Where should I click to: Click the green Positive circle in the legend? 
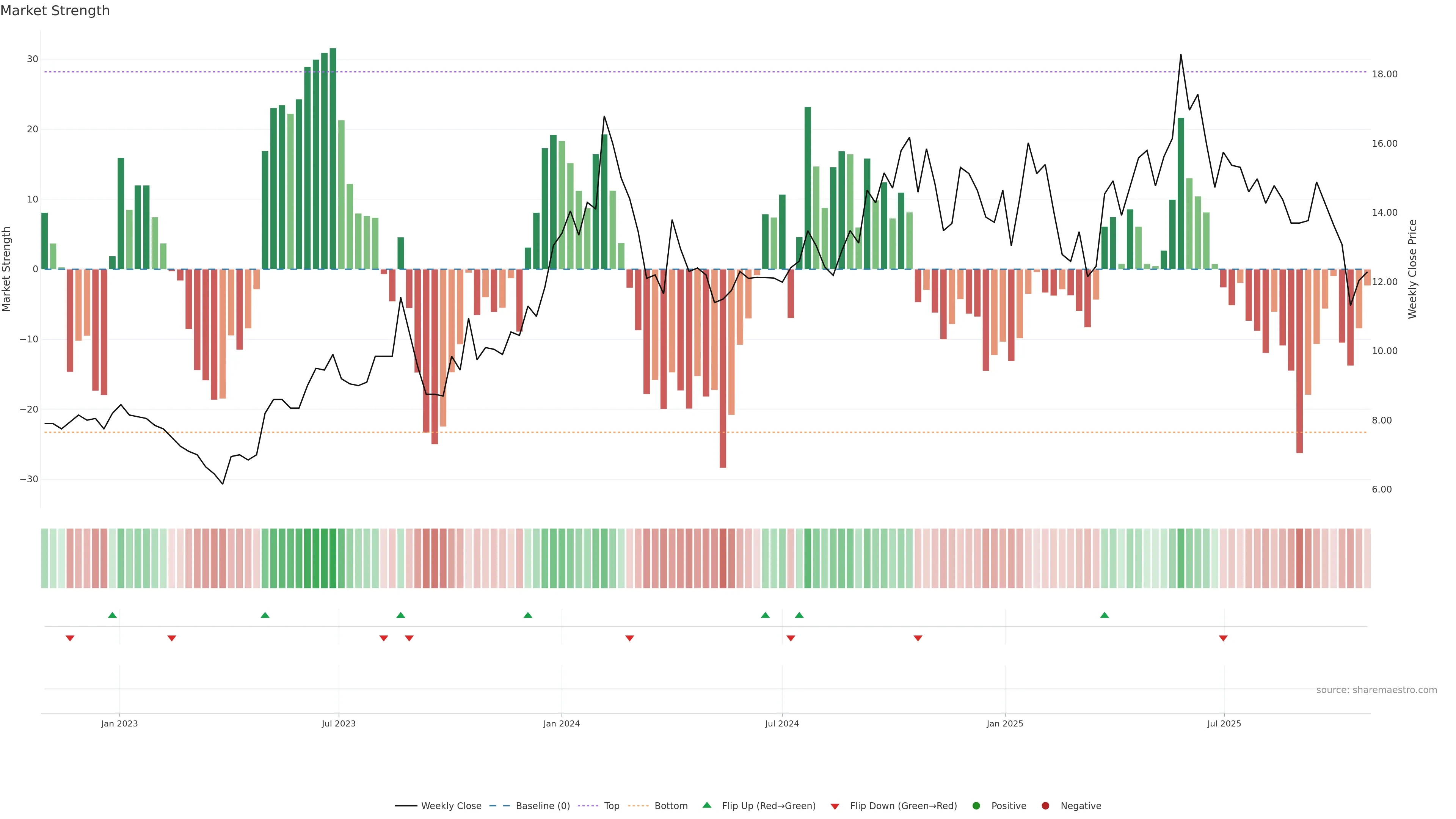(x=976, y=806)
